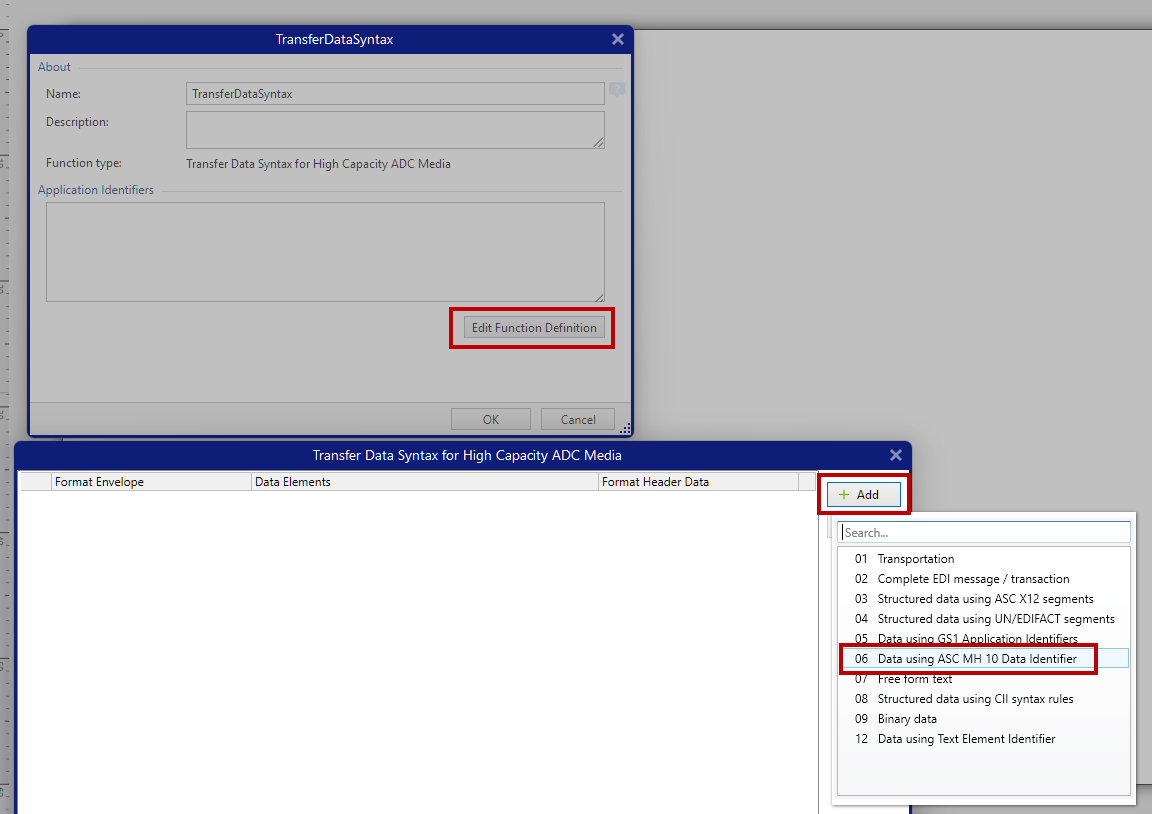Choose 12 Data using Text Element Identifier

[965, 739]
